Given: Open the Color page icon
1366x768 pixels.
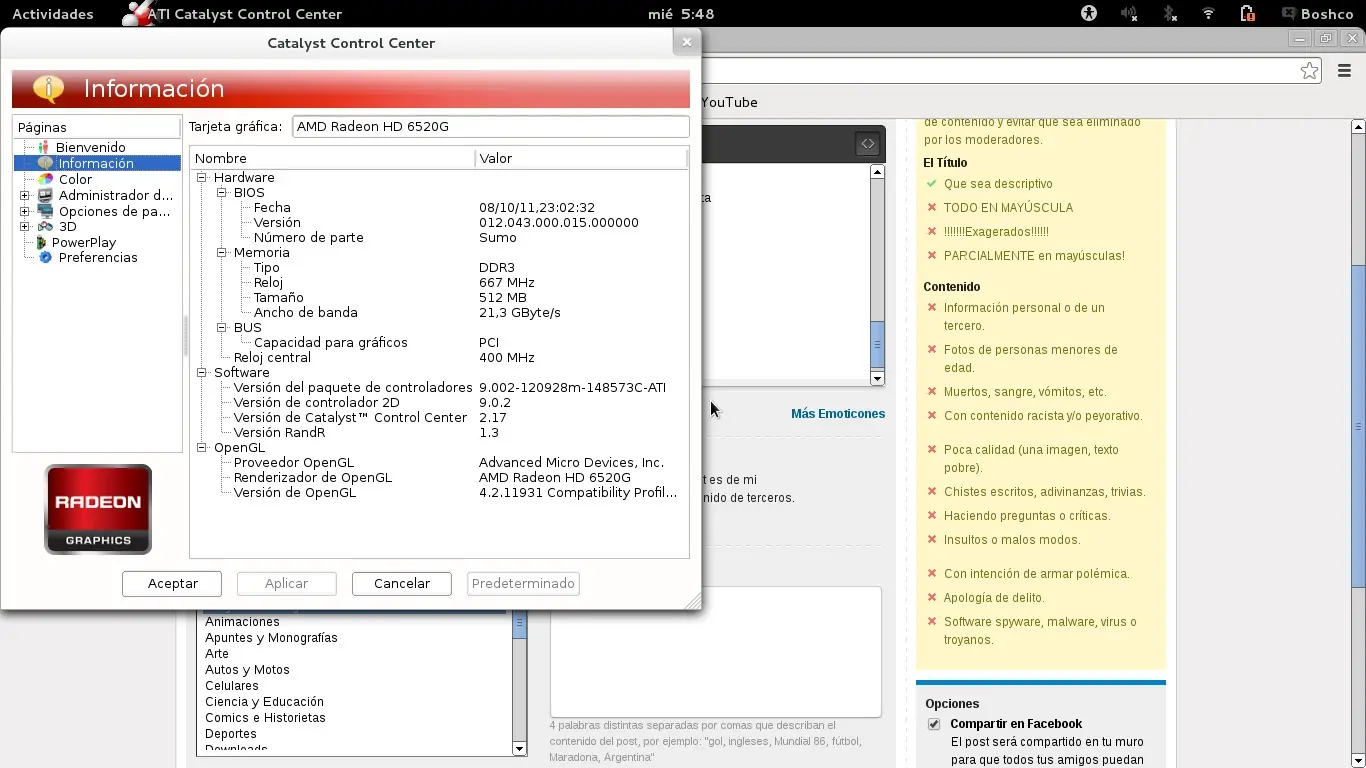Looking at the screenshot, I should pos(45,179).
